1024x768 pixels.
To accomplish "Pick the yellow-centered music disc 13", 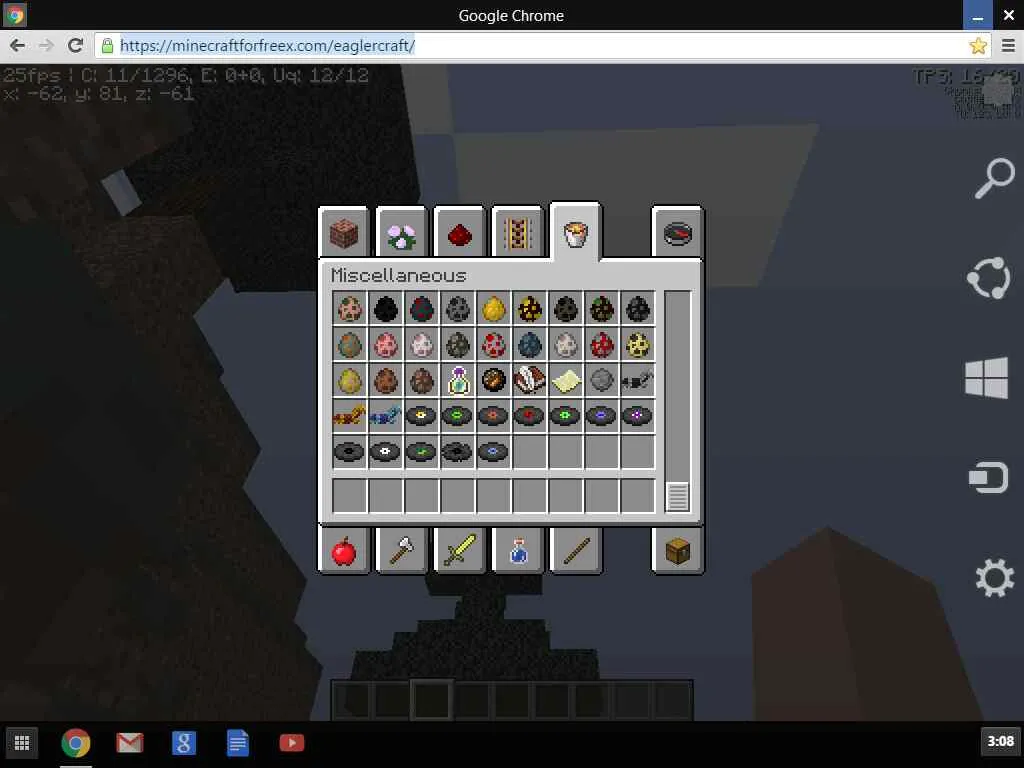I will (x=421, y=415).
